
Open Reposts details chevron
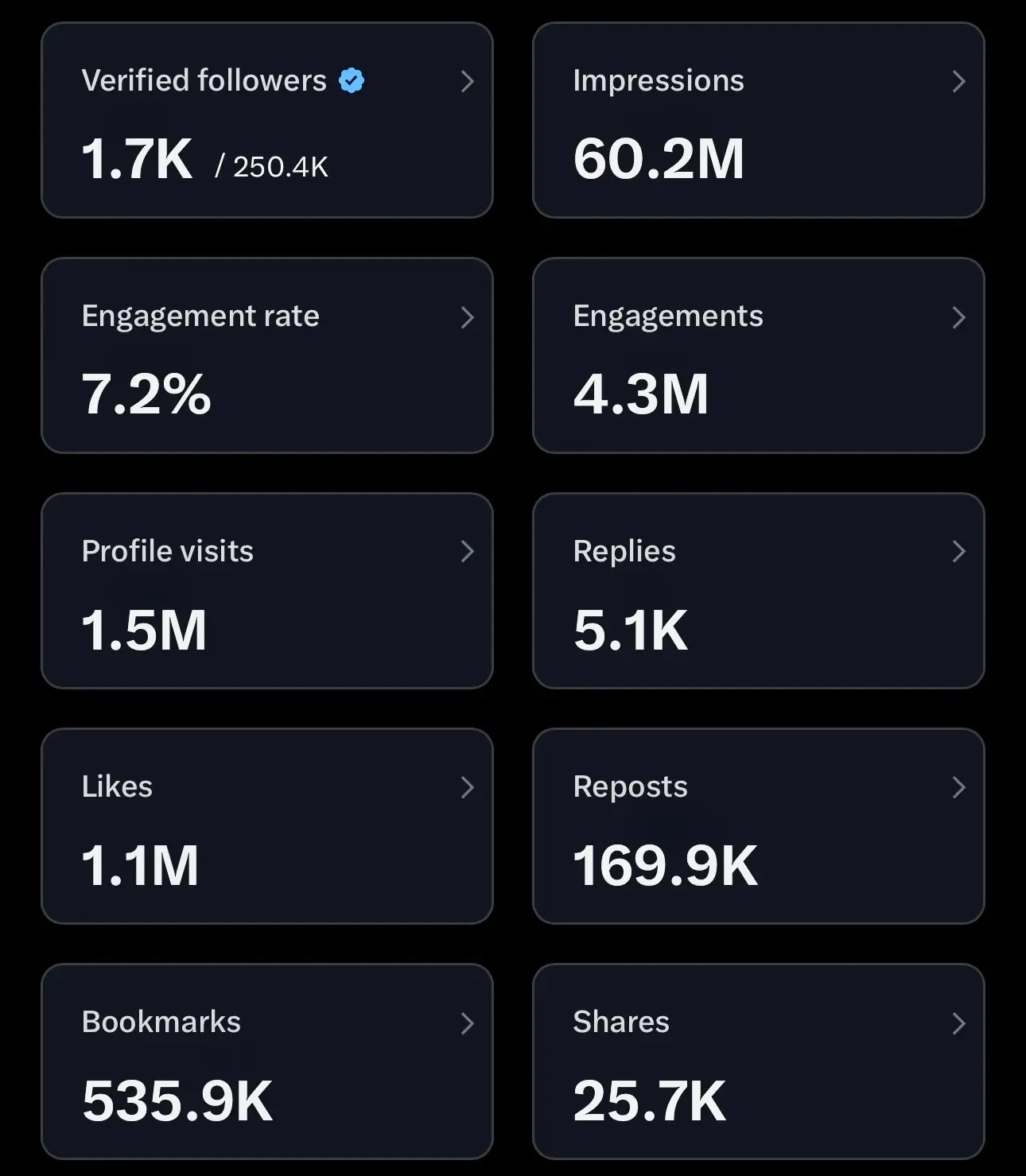coord(959,787)
